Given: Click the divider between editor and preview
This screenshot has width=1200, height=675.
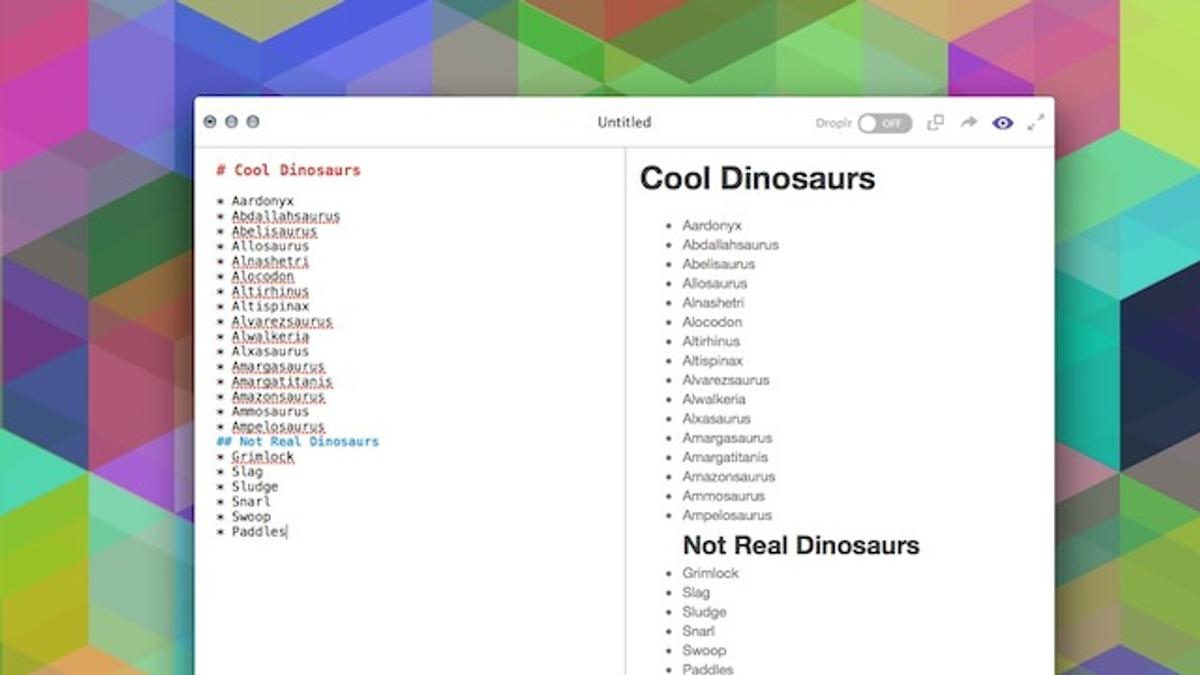Looking at the screenshot, I should tap(626, 400).
